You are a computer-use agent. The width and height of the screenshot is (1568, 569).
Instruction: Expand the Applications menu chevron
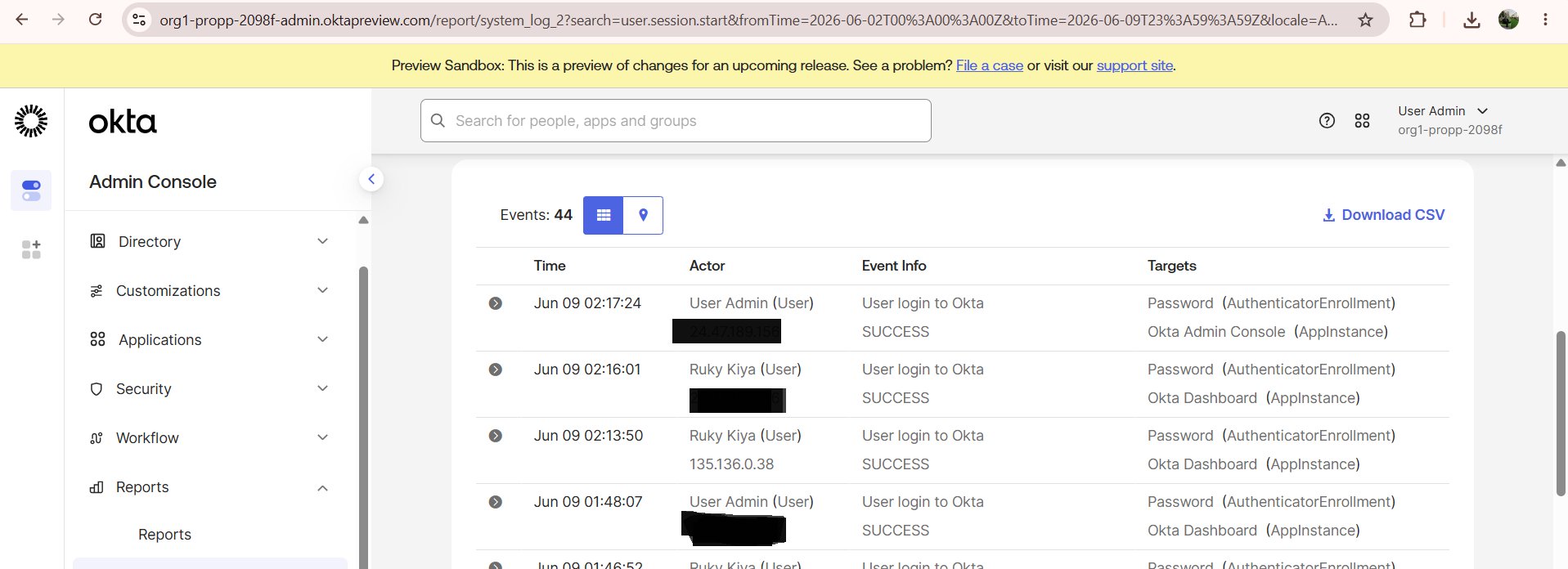tap(322, 339)
